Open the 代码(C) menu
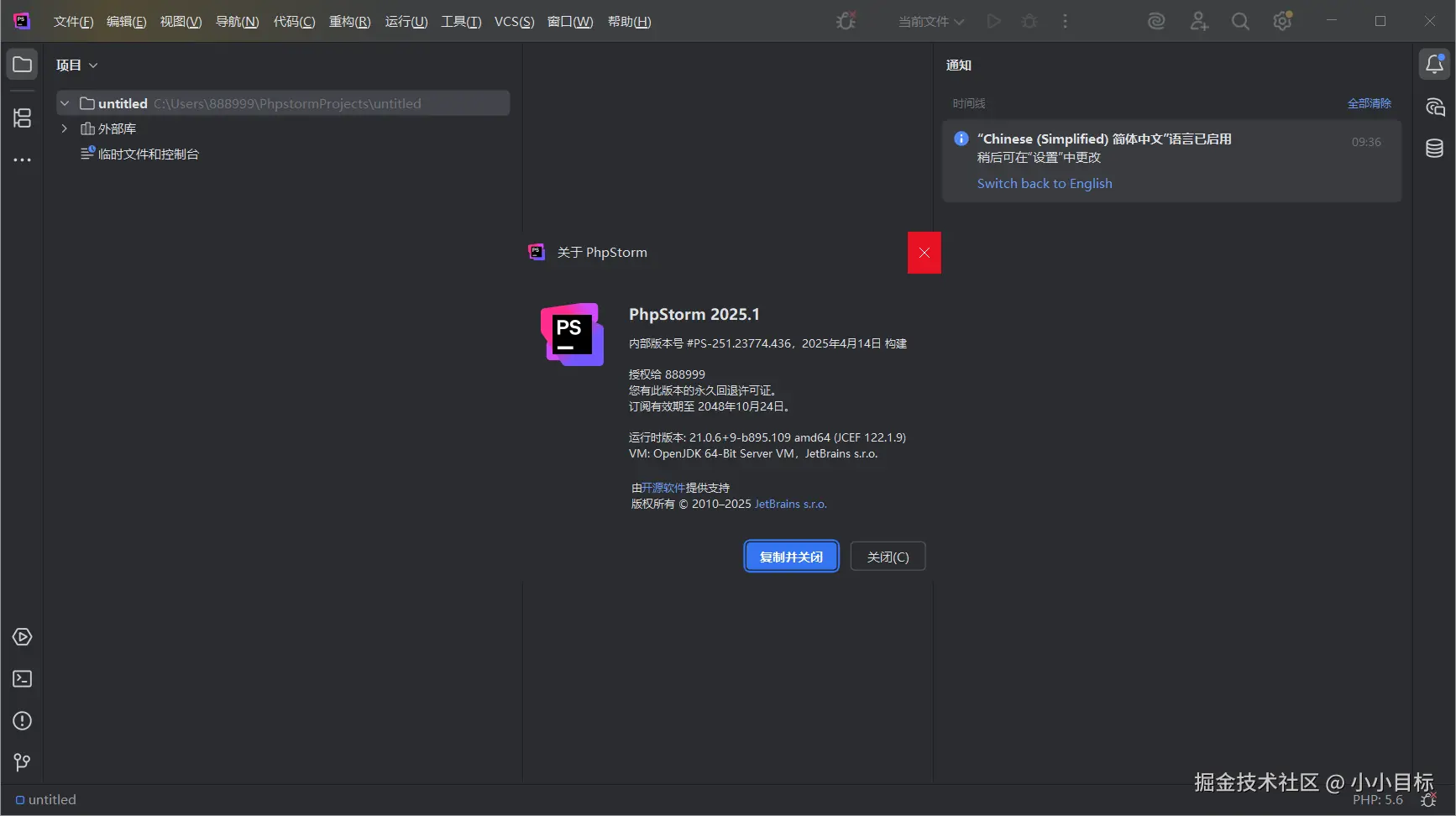1456x816 pixels. tap(295, 22)
